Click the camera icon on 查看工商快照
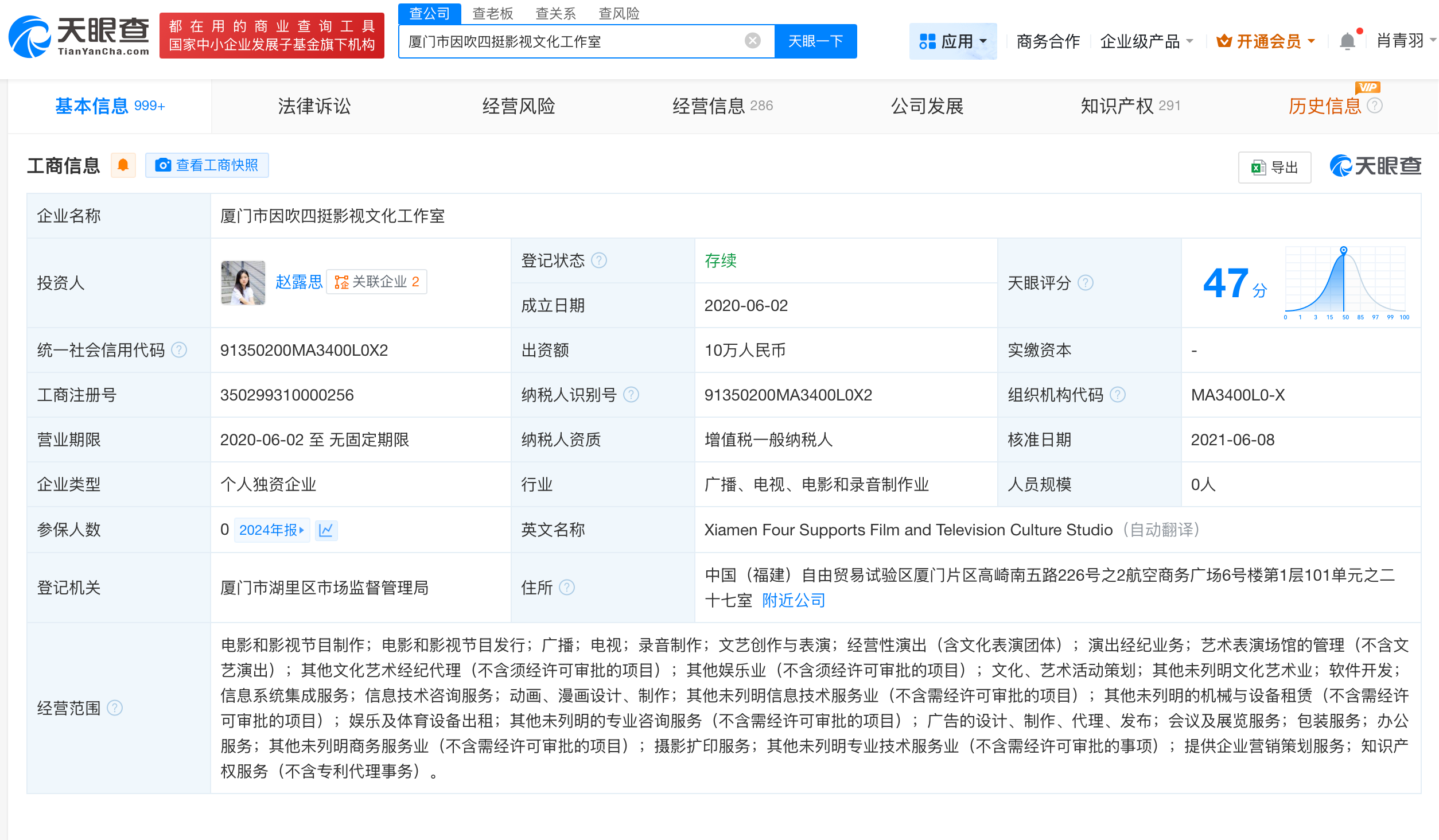The width and height of the screenshot is (1439, 840). [x=162, y=165]
